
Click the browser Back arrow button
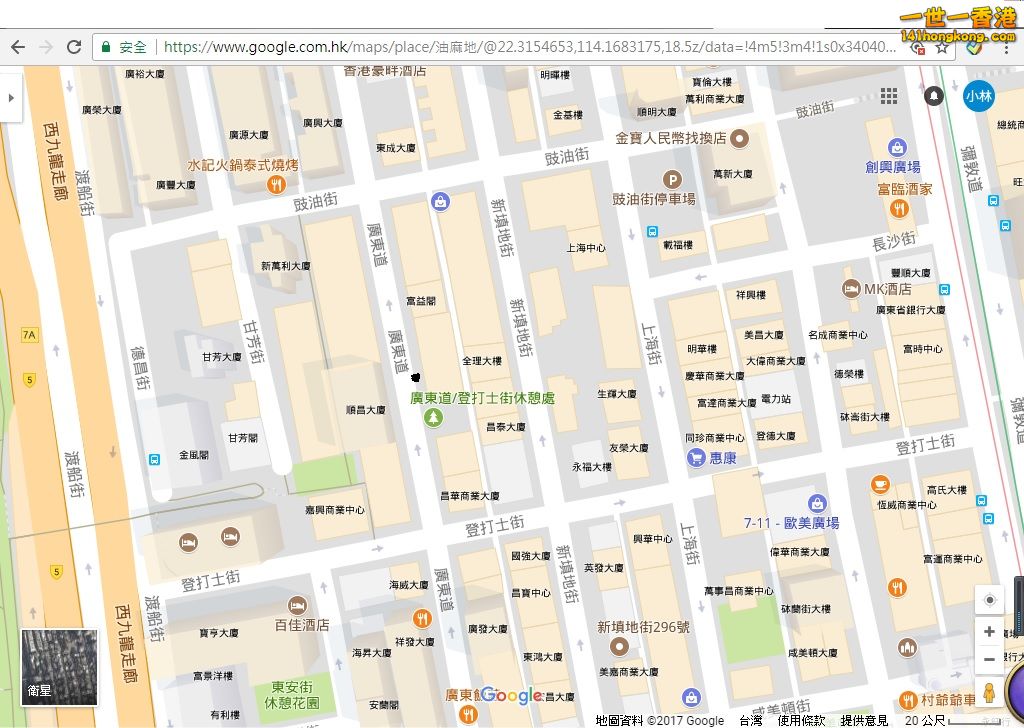[x=17, y=47]
